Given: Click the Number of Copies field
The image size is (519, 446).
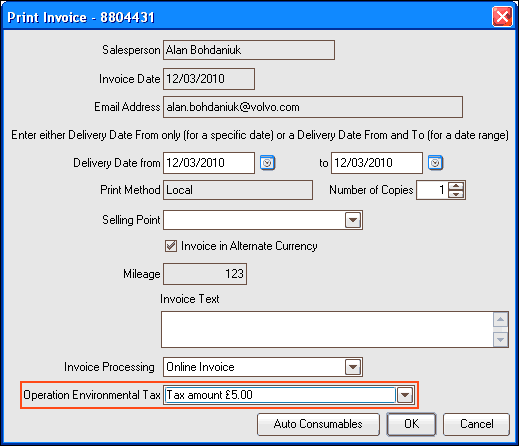Looking at the screenshot, I should 432,190.
